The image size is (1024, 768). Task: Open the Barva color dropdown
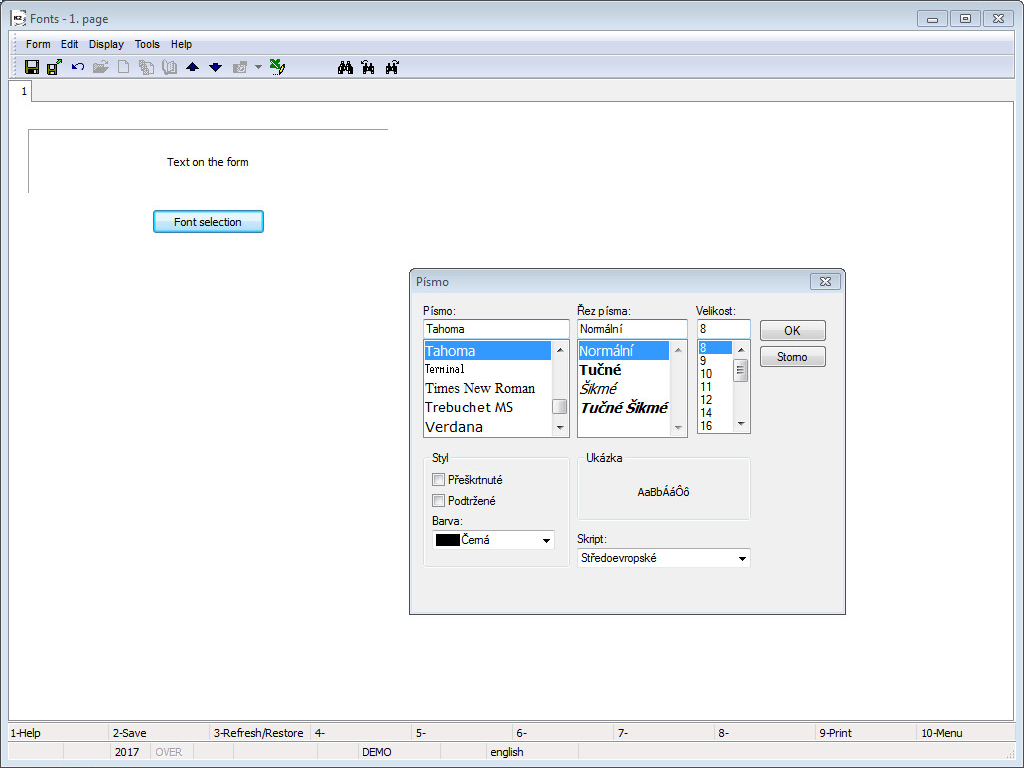point(546,540)
